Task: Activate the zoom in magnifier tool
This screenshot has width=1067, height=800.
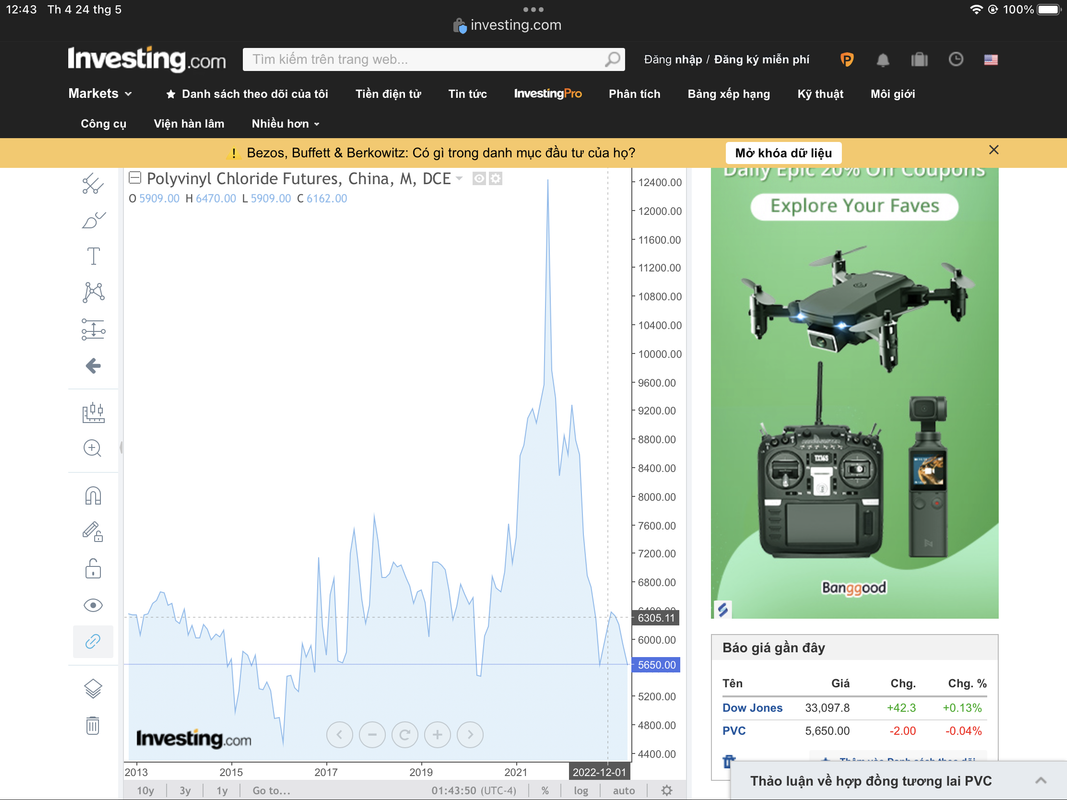Action: coord(93,448)
